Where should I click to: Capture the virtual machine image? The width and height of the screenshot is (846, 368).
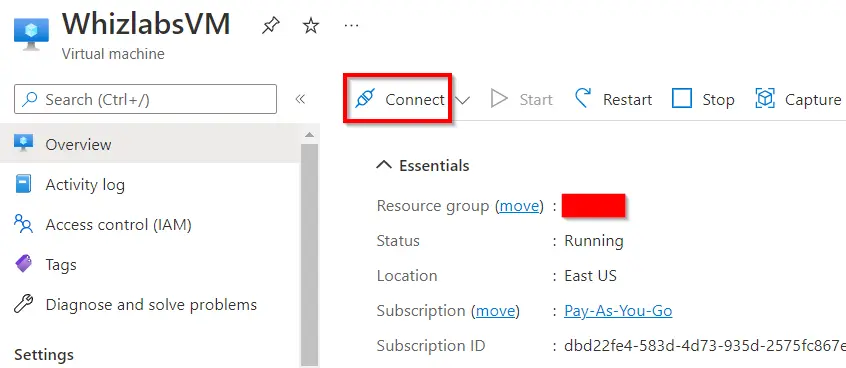798,99
